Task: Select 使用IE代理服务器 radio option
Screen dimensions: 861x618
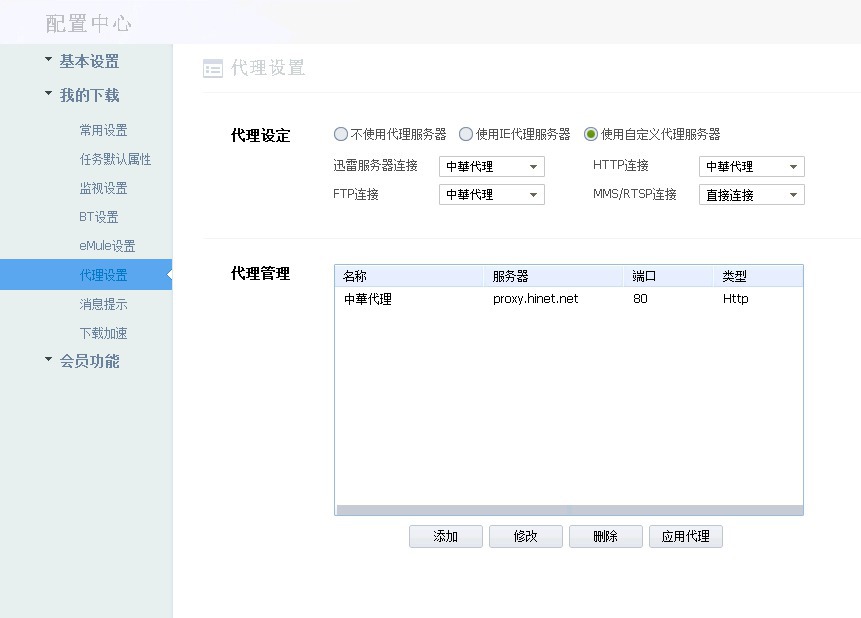Action: 466,134
